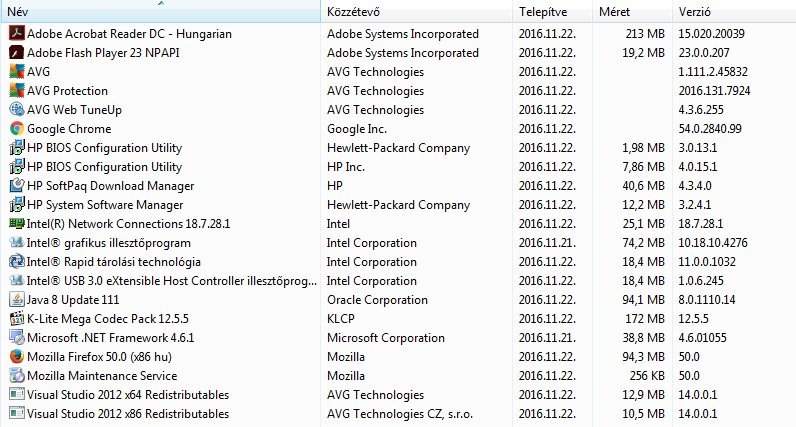
Task: Click the Adobe Flash Player icon
Action: tap(16, 52)
